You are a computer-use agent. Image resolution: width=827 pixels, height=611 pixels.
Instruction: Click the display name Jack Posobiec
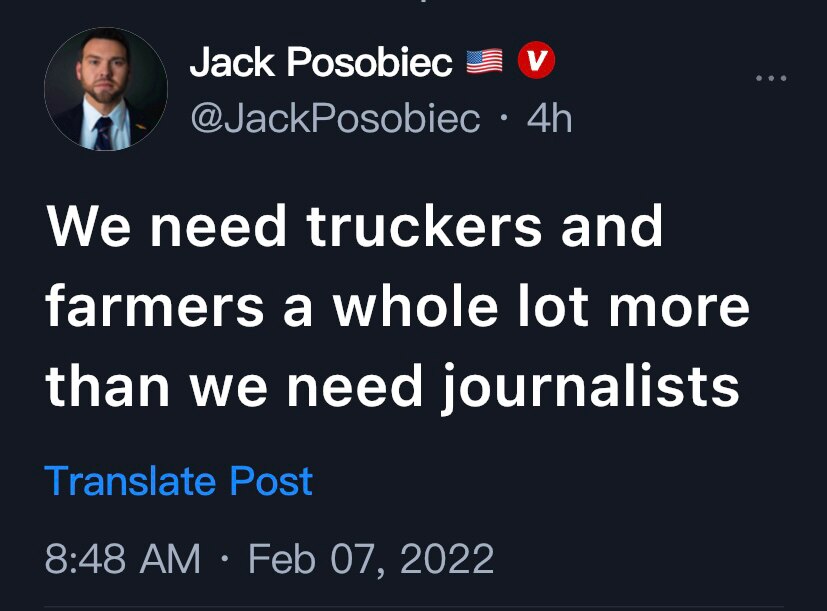318,60
